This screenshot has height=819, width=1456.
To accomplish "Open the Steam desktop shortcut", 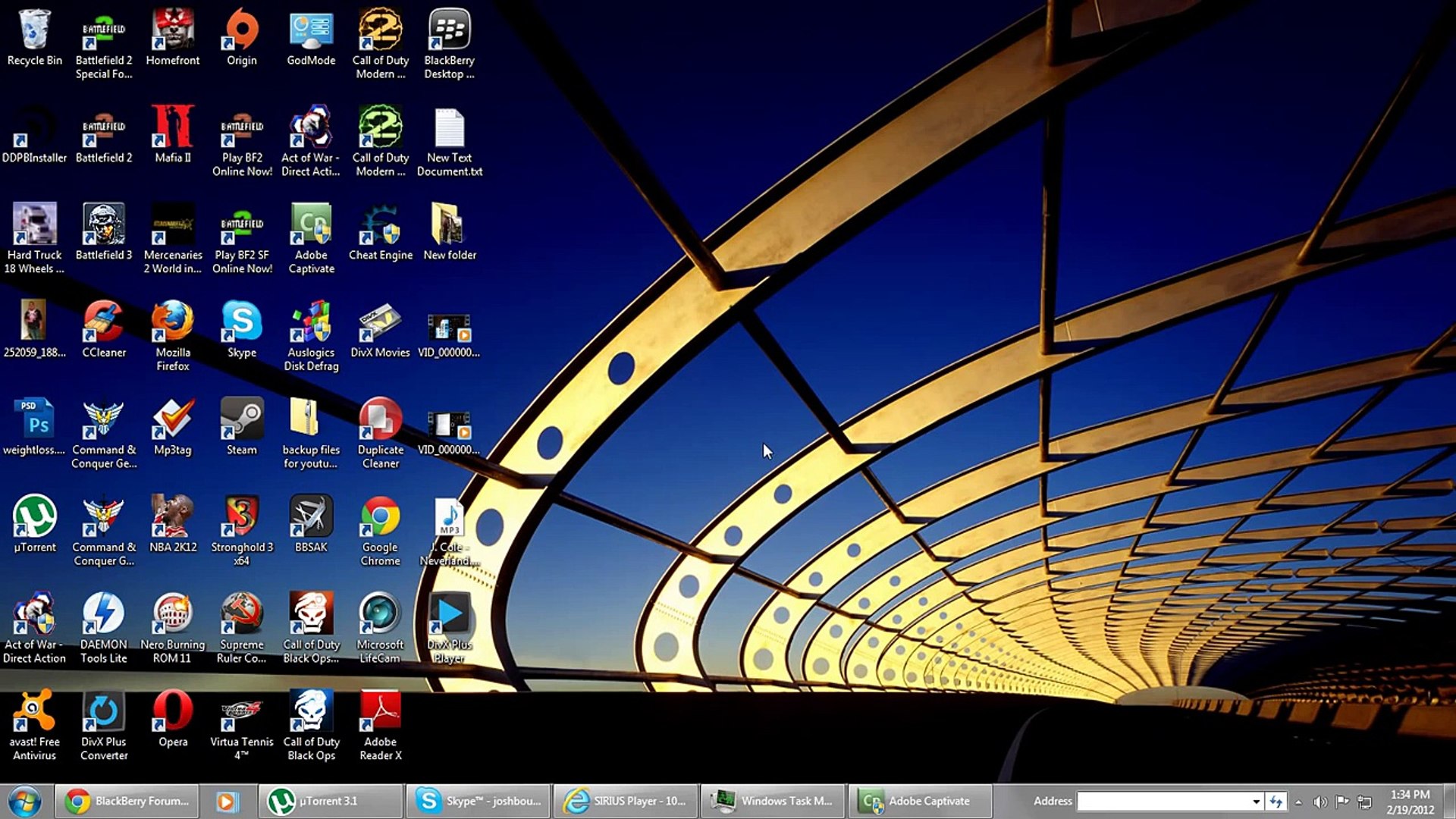I will [242, 419].
